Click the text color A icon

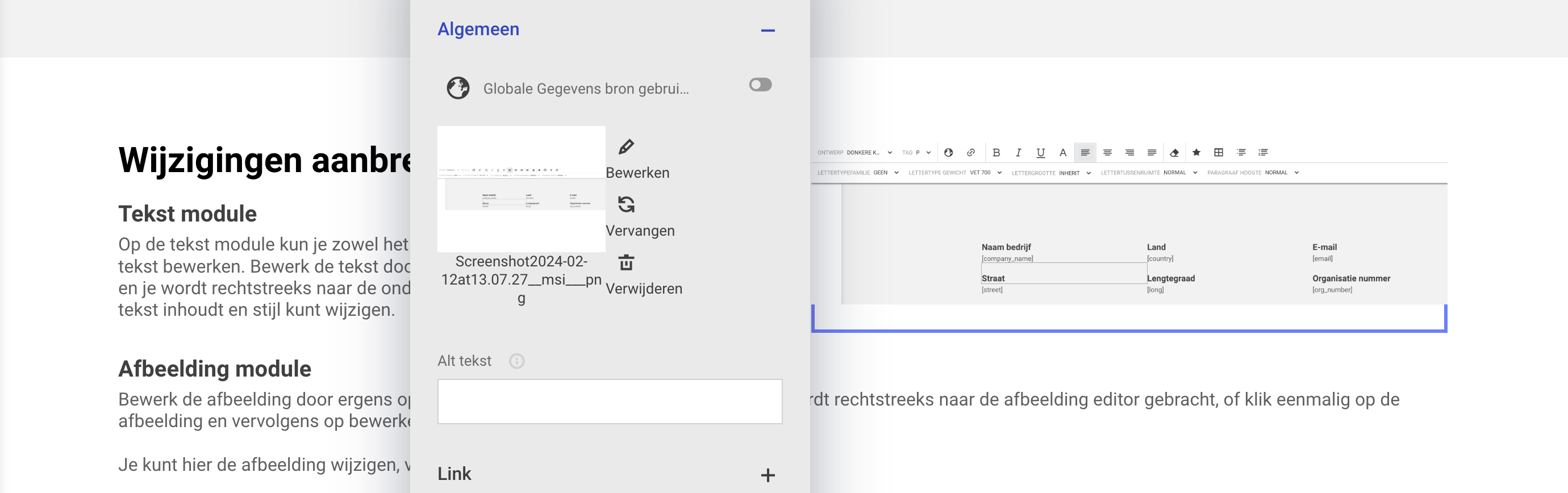point(1063,153)
